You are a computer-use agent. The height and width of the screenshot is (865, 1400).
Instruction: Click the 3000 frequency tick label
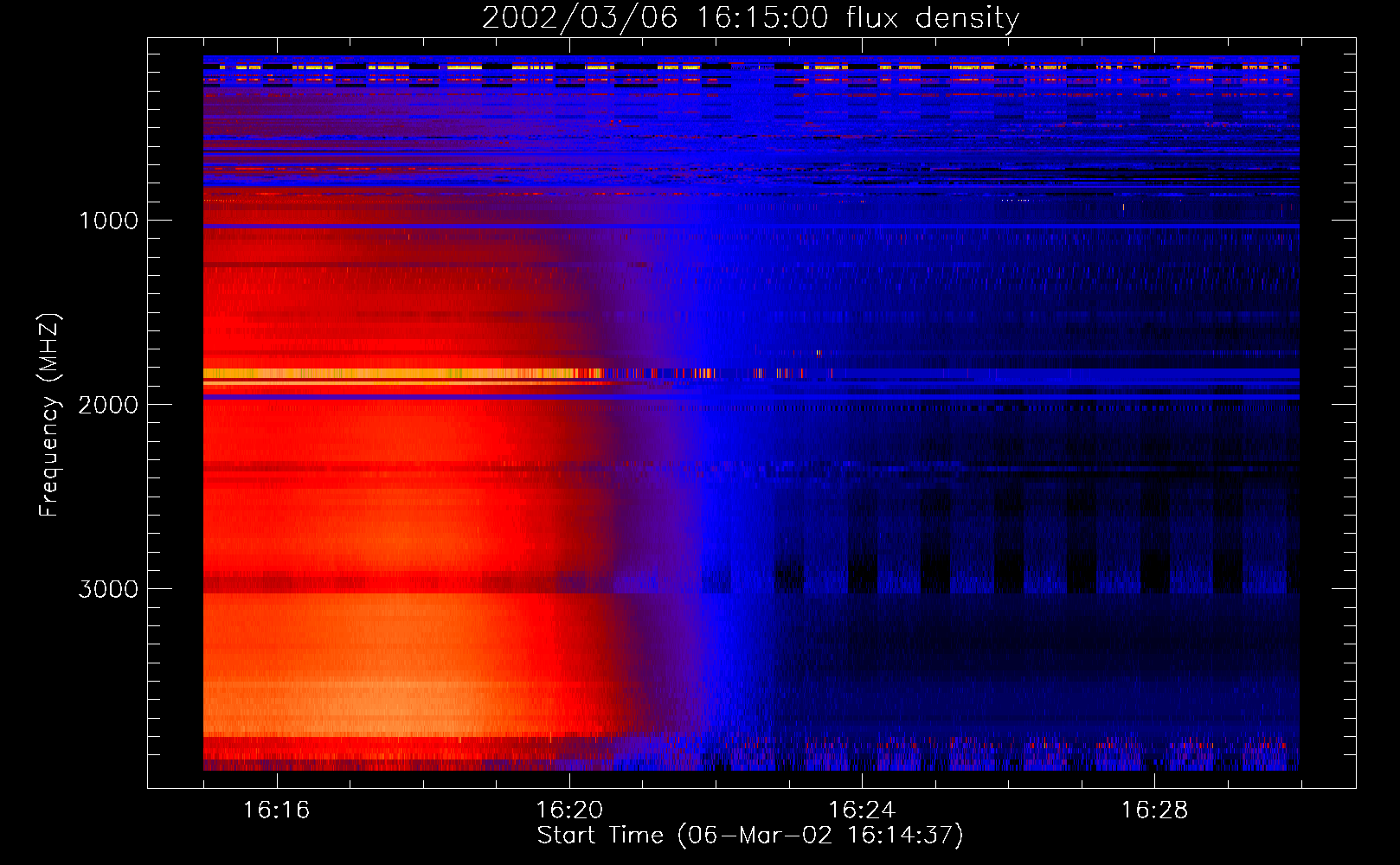pos(108,589)
